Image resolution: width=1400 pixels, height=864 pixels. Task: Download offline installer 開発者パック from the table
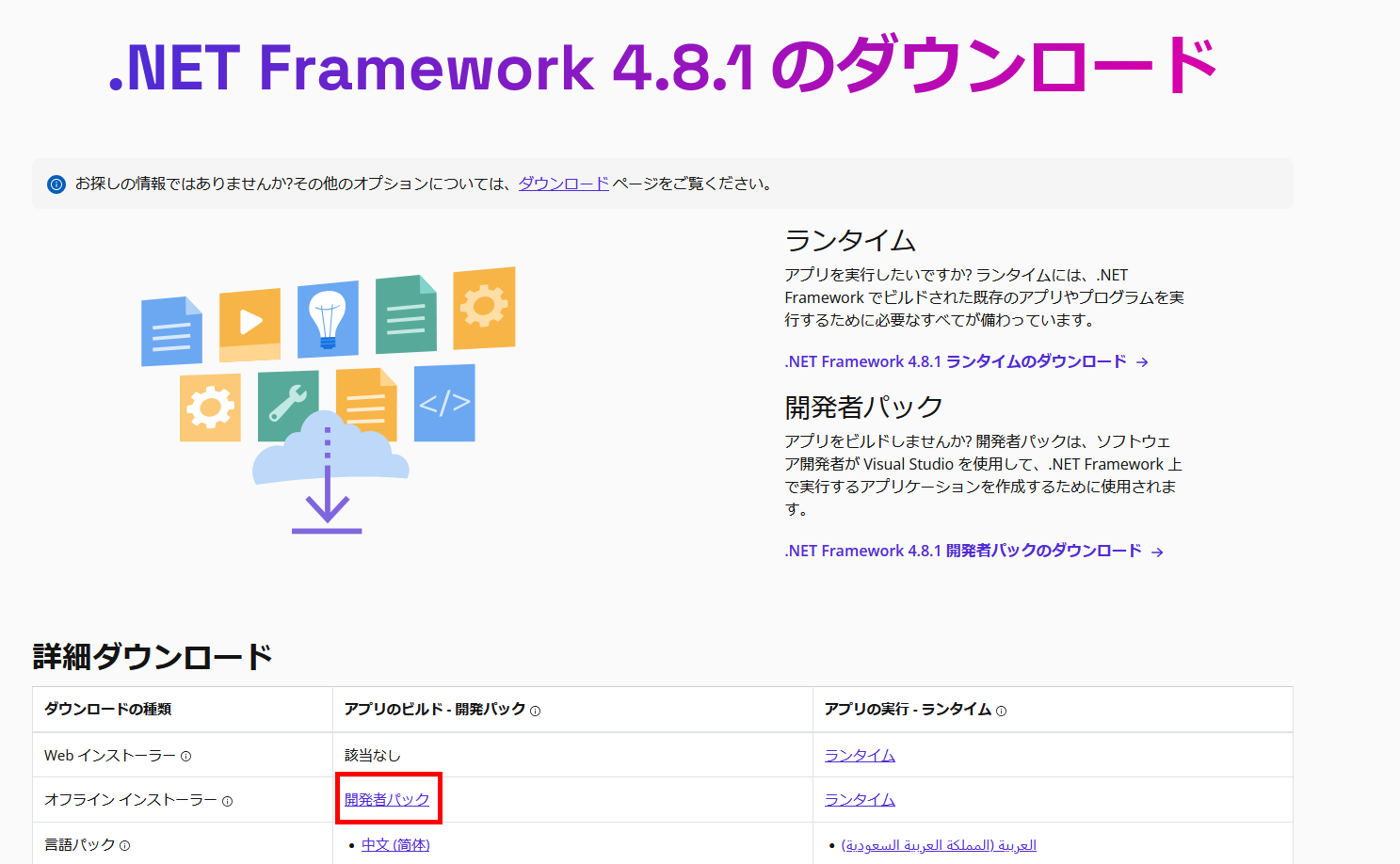coord(387,799)
